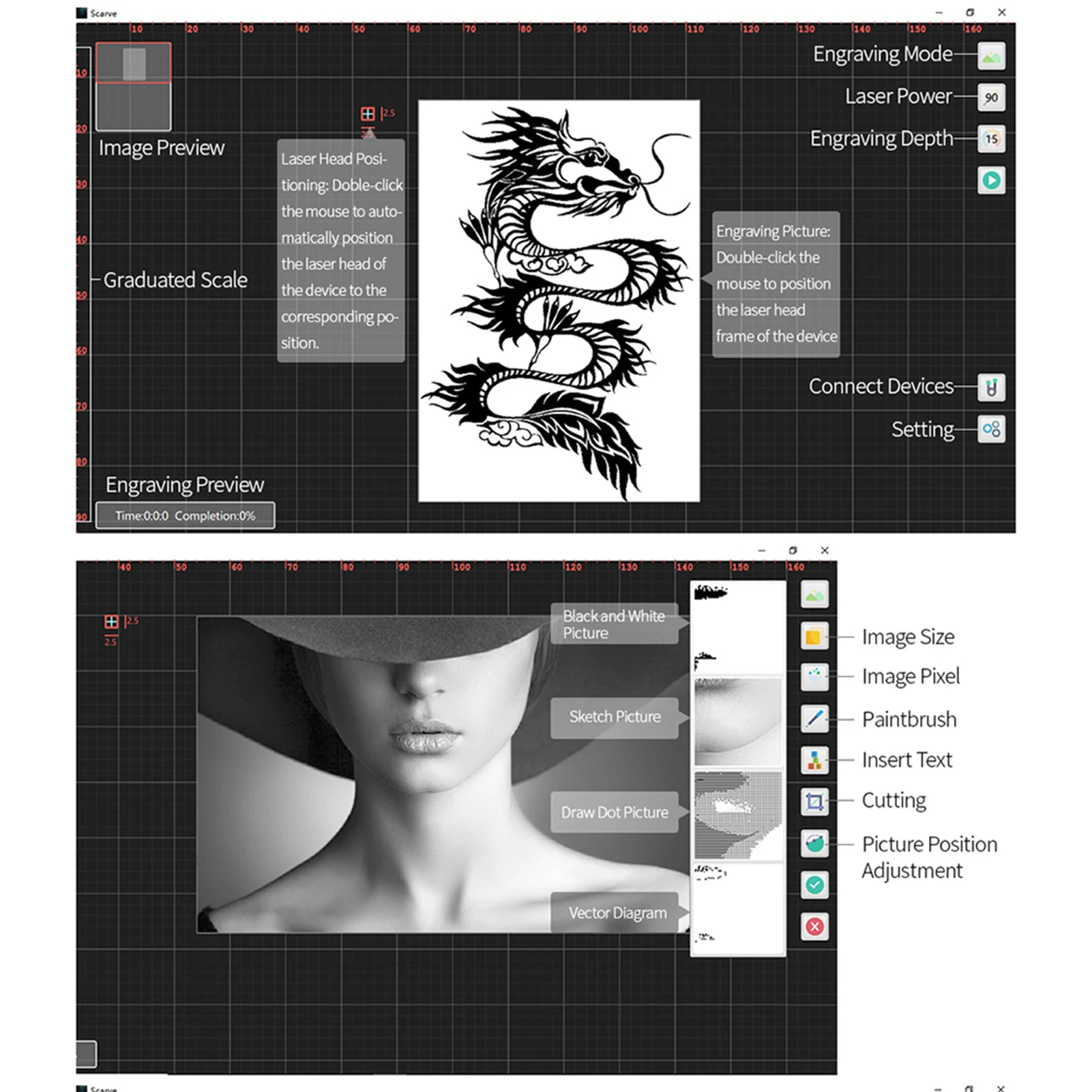Image resolution: width=1092 pixels, height=1092 pixels.
Task: Choose the Black and White Picture thumbnail
Action: pos(738,628)
